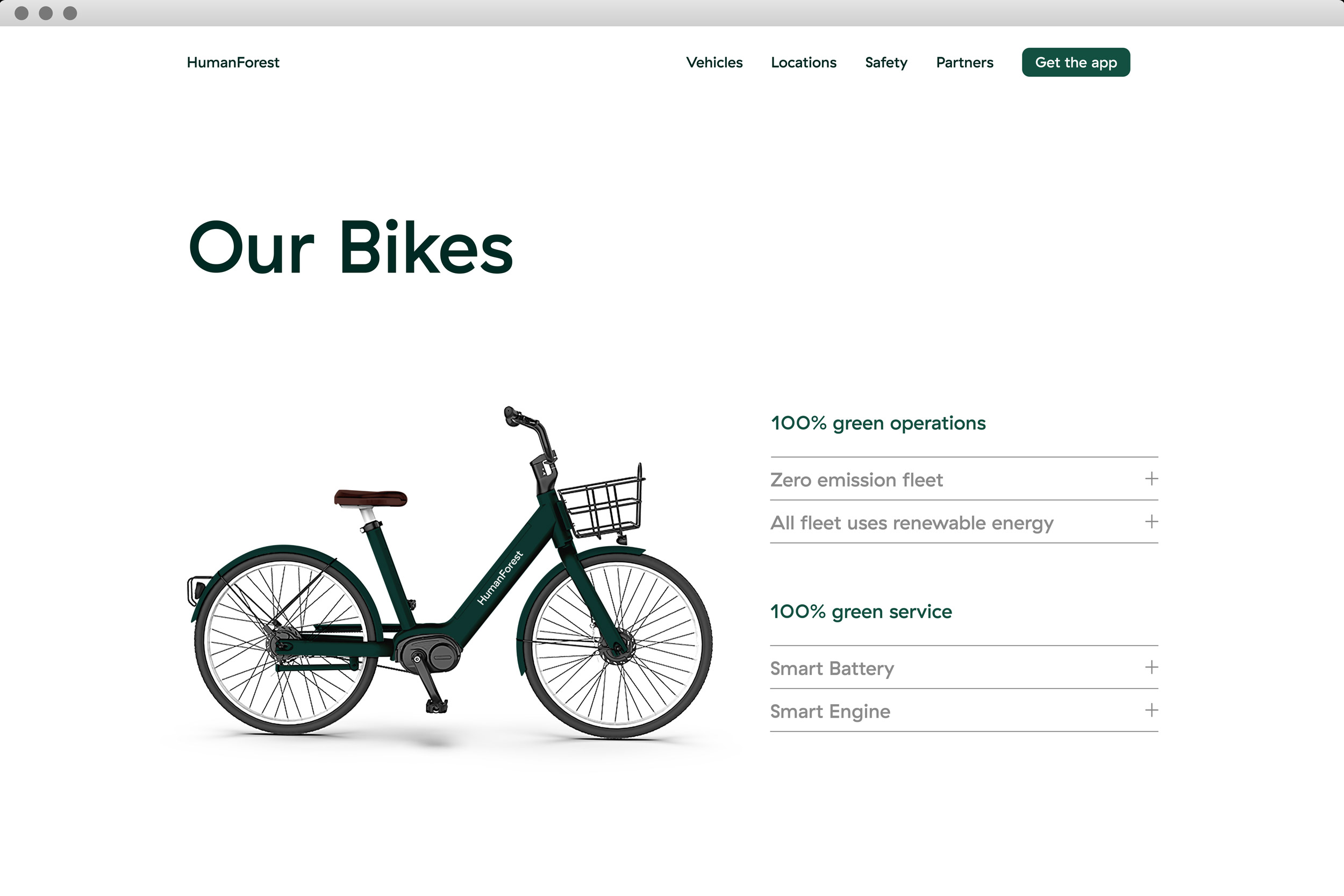This screenshot has width=1344, height=896.
Task: Expand the Zero emission fleet row
Action: (964, 479)
